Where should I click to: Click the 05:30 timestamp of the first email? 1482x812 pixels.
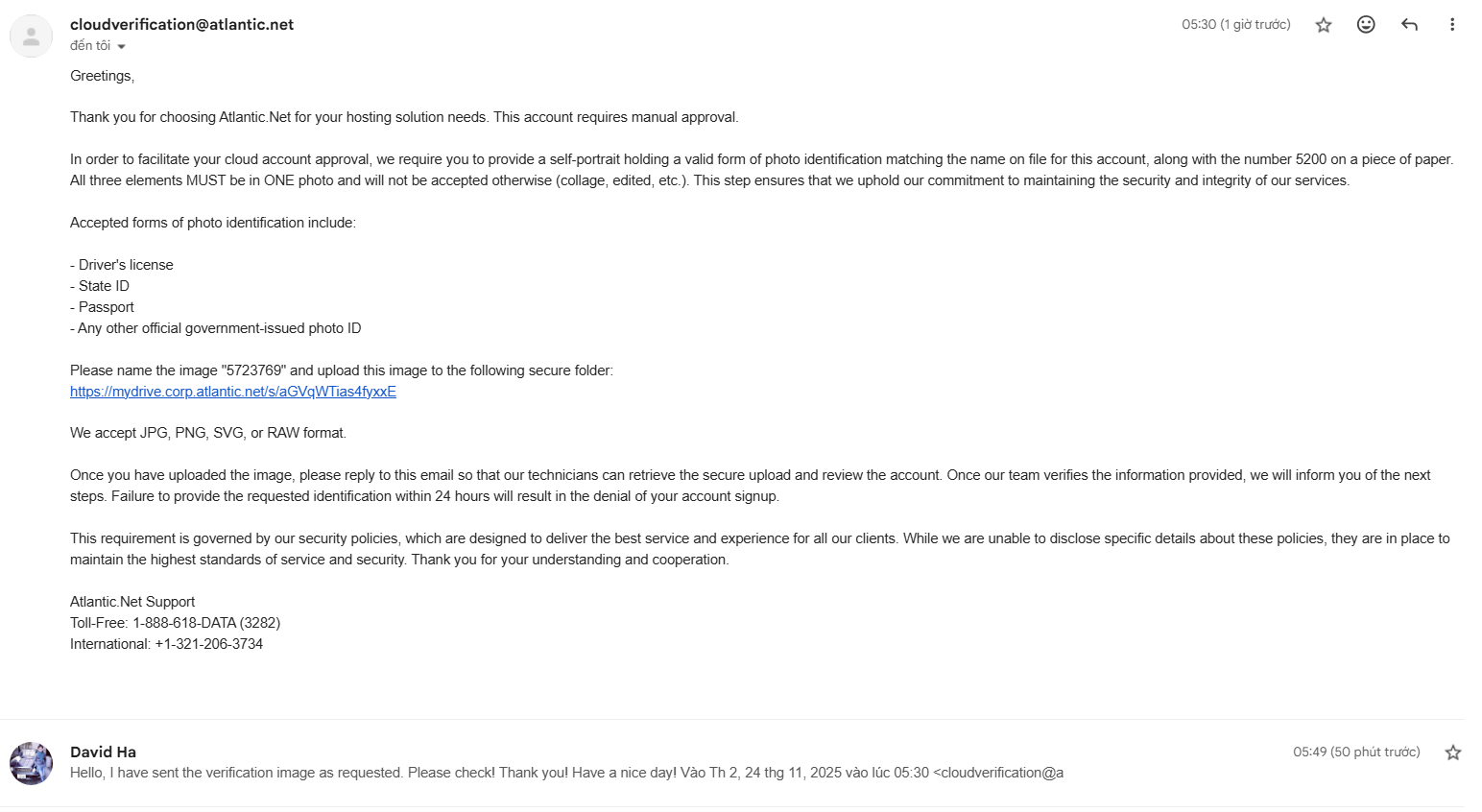pyautogui.click(x=1235, y=25)
